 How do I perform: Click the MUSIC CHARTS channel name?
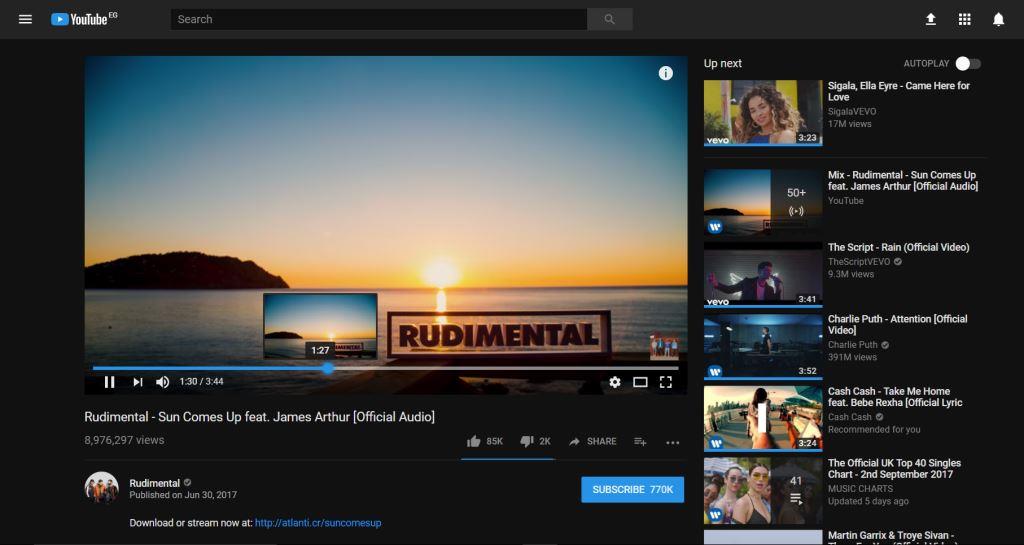[860, 489]
